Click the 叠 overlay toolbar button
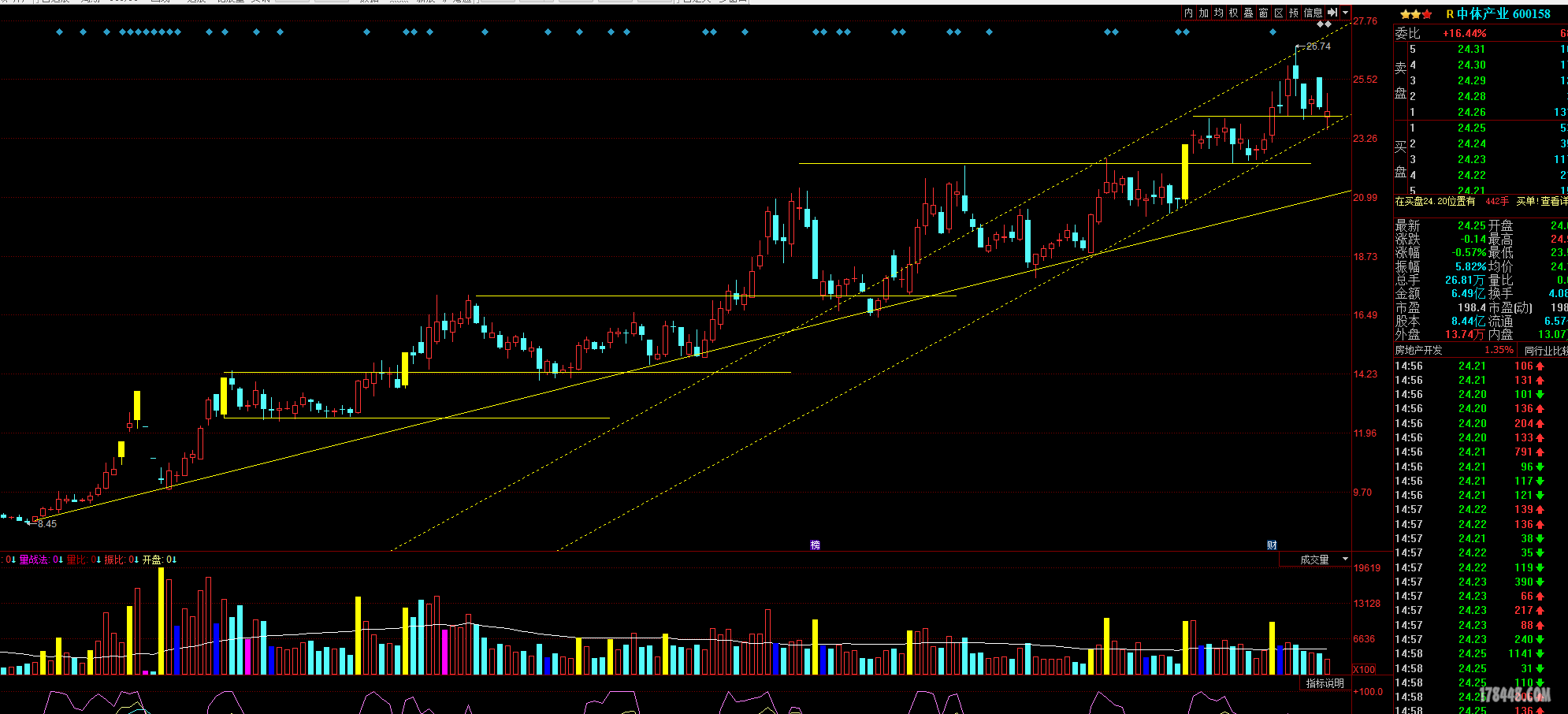The width and height of the screenshot is (1568, 714). (x=1249, y=13)
